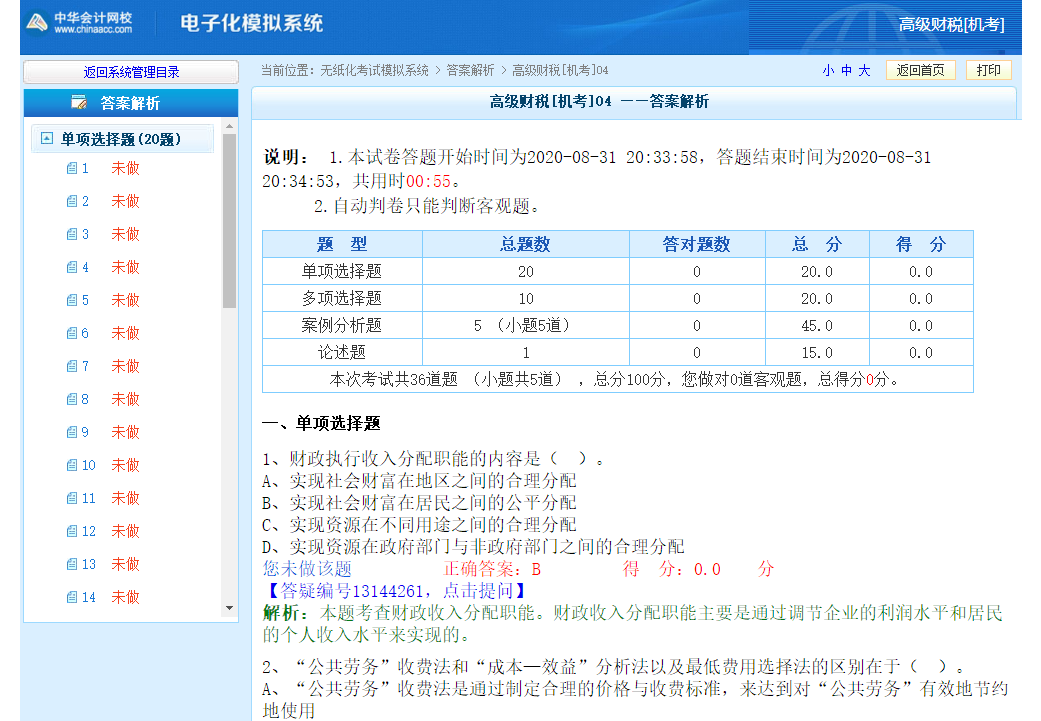Set font size to 中
Viewport: 1041px width, 721px height.
click(846, 70)
